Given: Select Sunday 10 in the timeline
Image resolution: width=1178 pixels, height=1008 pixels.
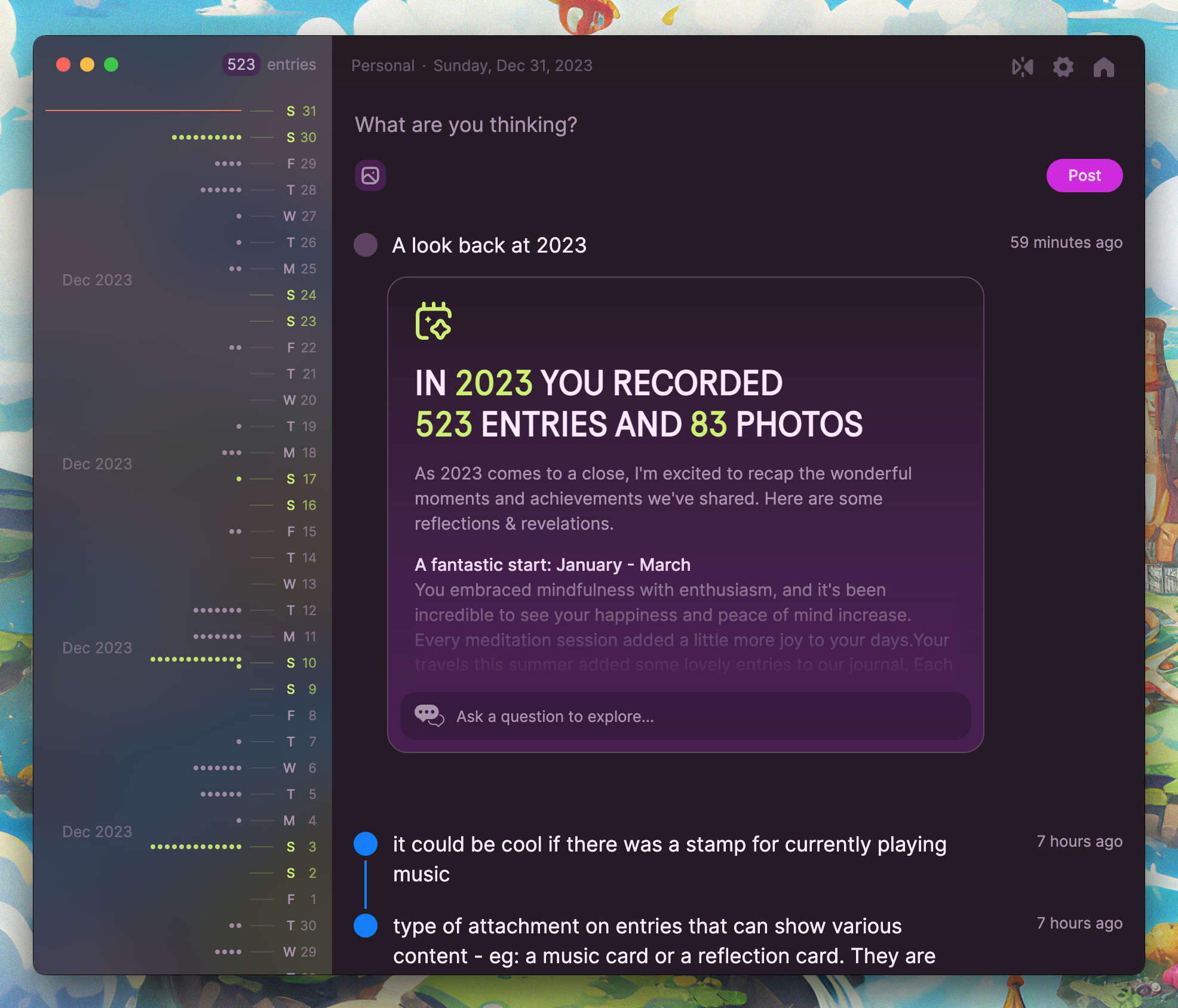Looking at the screenshot, I should pyautogui.click(x=301, y=663).
